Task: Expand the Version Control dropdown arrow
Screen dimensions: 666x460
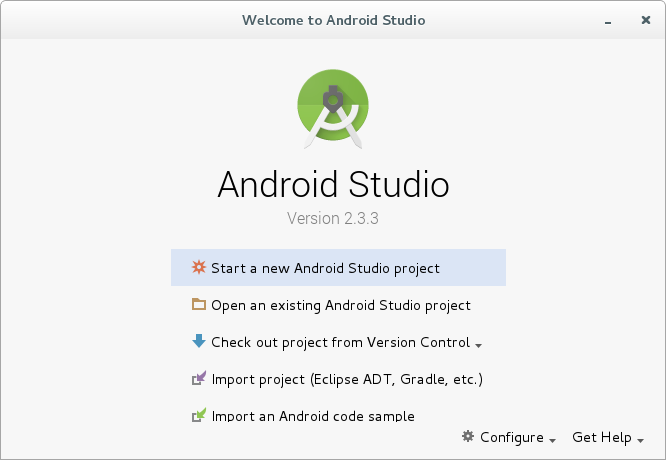Action: [478, 346]
